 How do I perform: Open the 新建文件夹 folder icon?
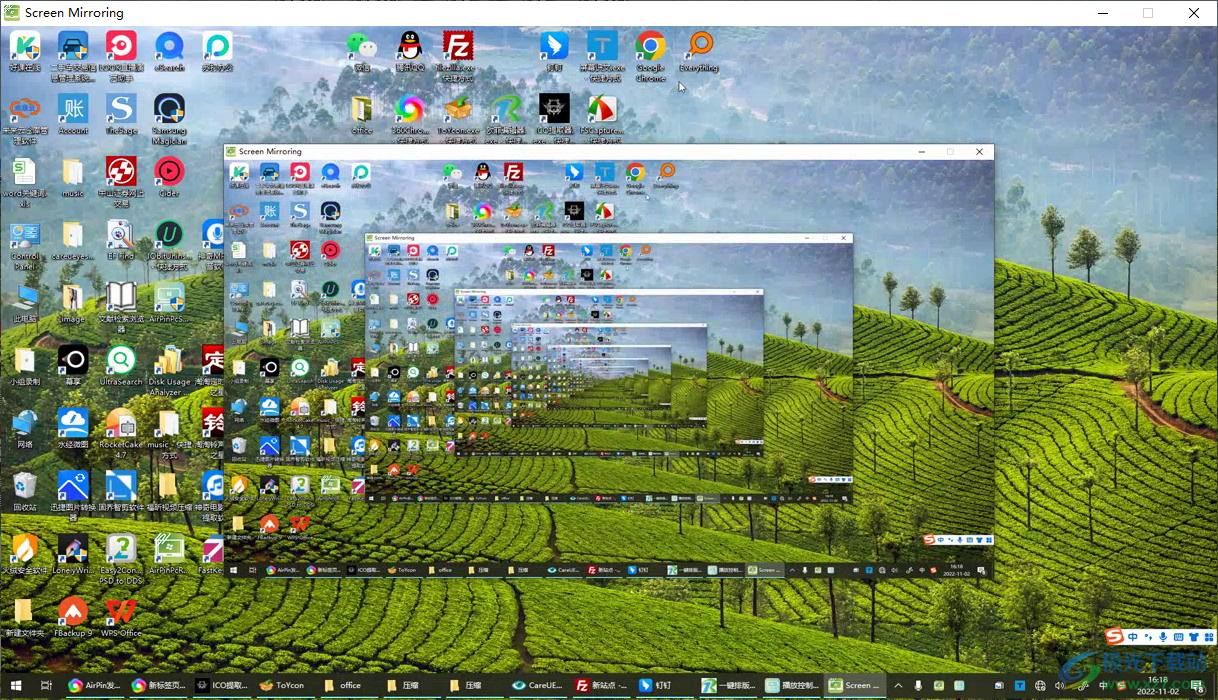[25, 611]
